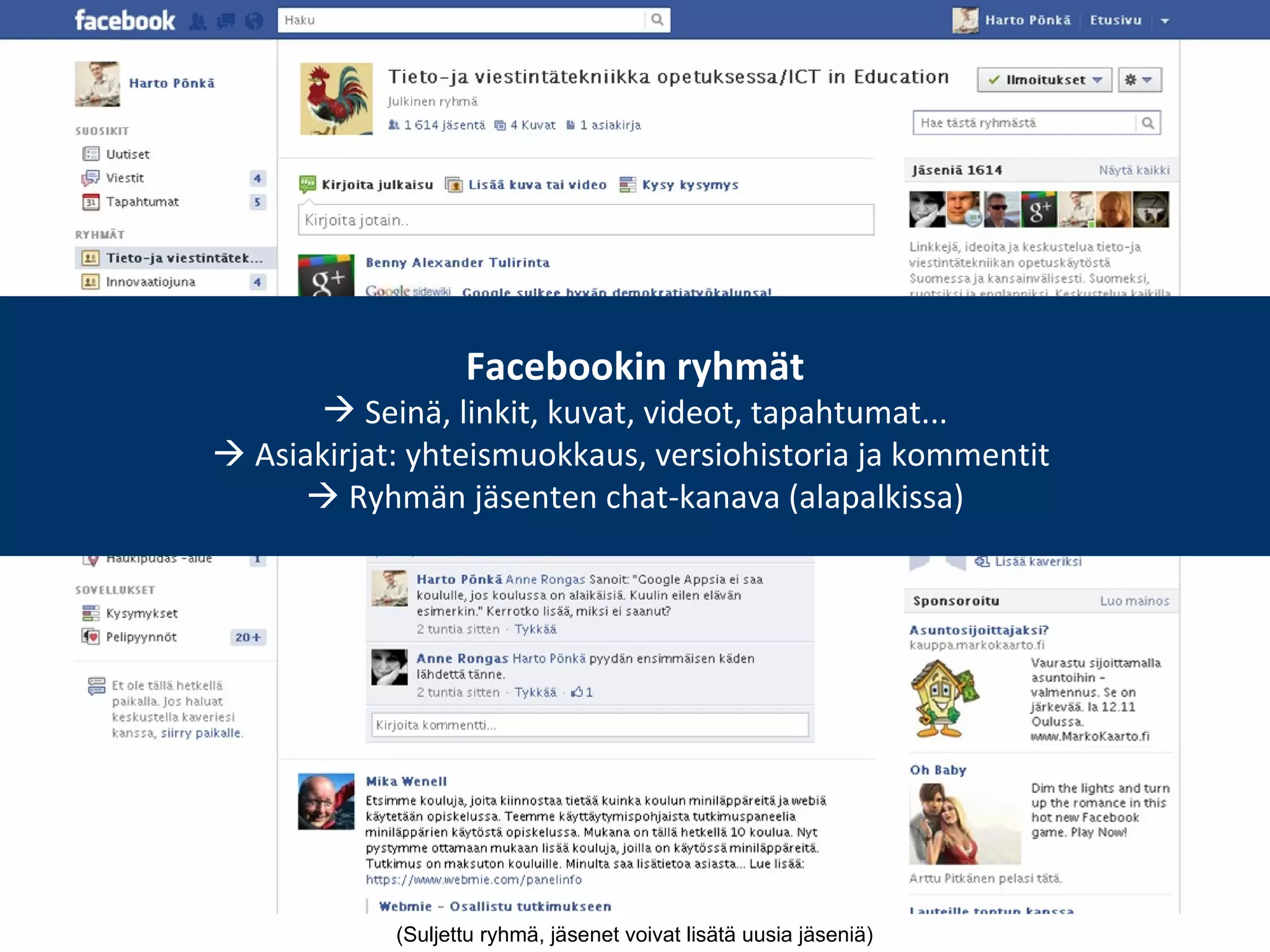
Task: Open the last member avatar in Jäseniä row
Action: pyautogui.click(x=1152, y=209)
